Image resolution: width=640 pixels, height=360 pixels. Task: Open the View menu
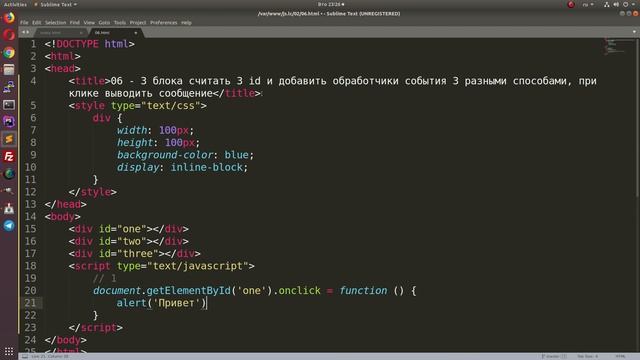[x=89, y=22]
